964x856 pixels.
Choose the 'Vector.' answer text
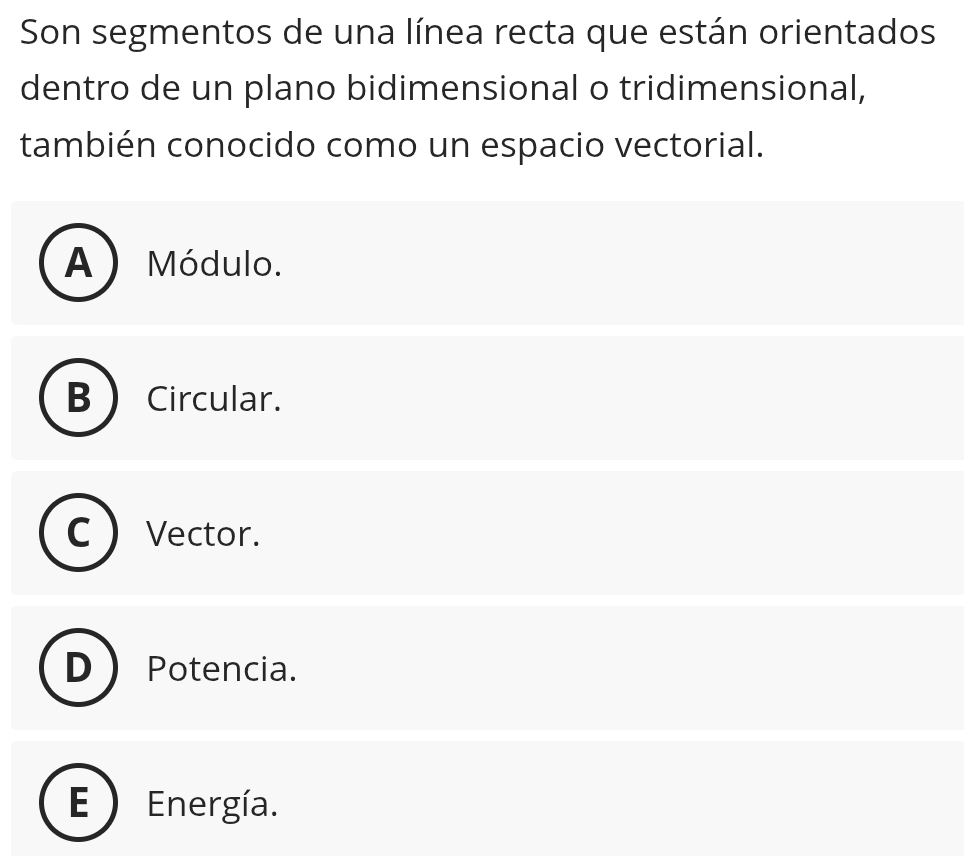point(203,535)
